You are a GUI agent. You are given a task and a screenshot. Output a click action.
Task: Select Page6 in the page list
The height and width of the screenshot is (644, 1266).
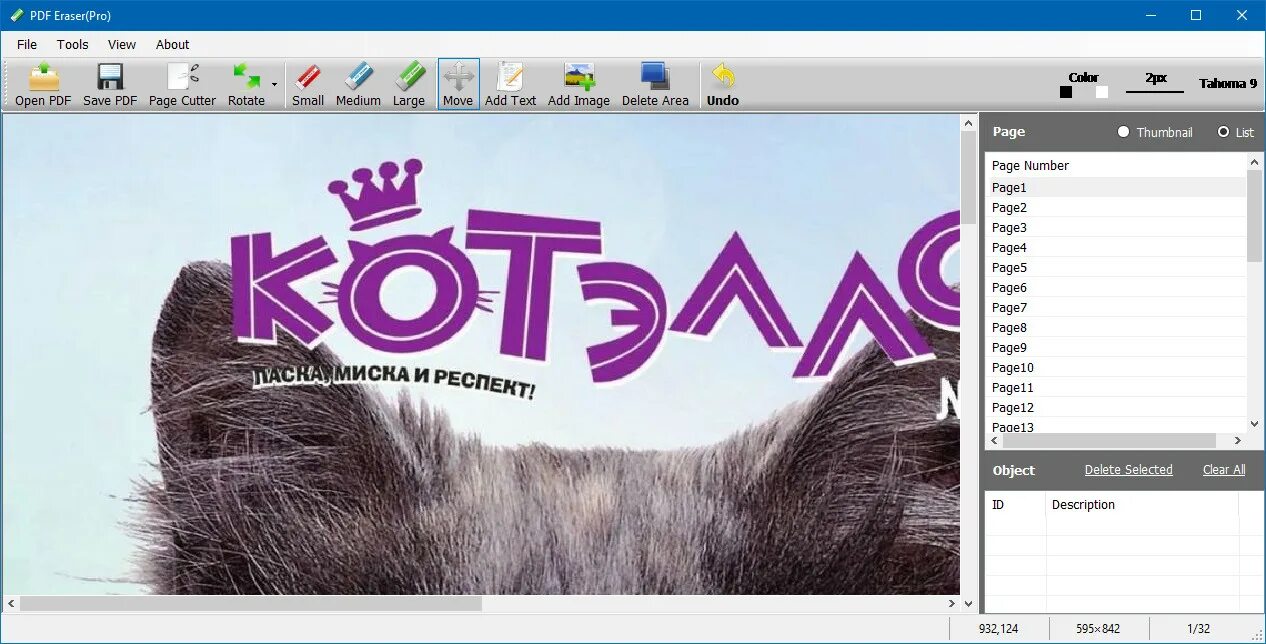1116,287
